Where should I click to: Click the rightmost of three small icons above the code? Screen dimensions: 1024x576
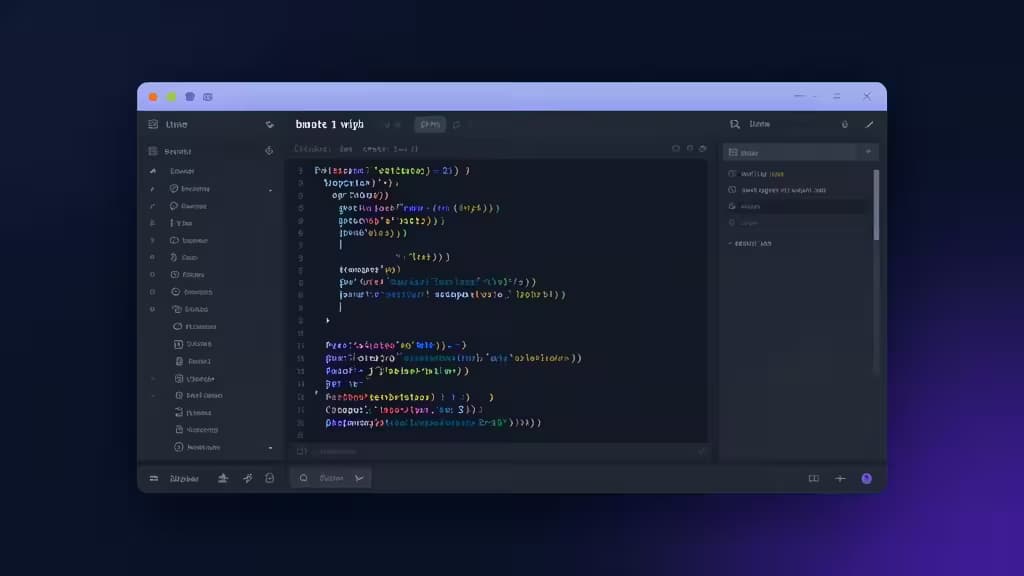tap(703, 149)
